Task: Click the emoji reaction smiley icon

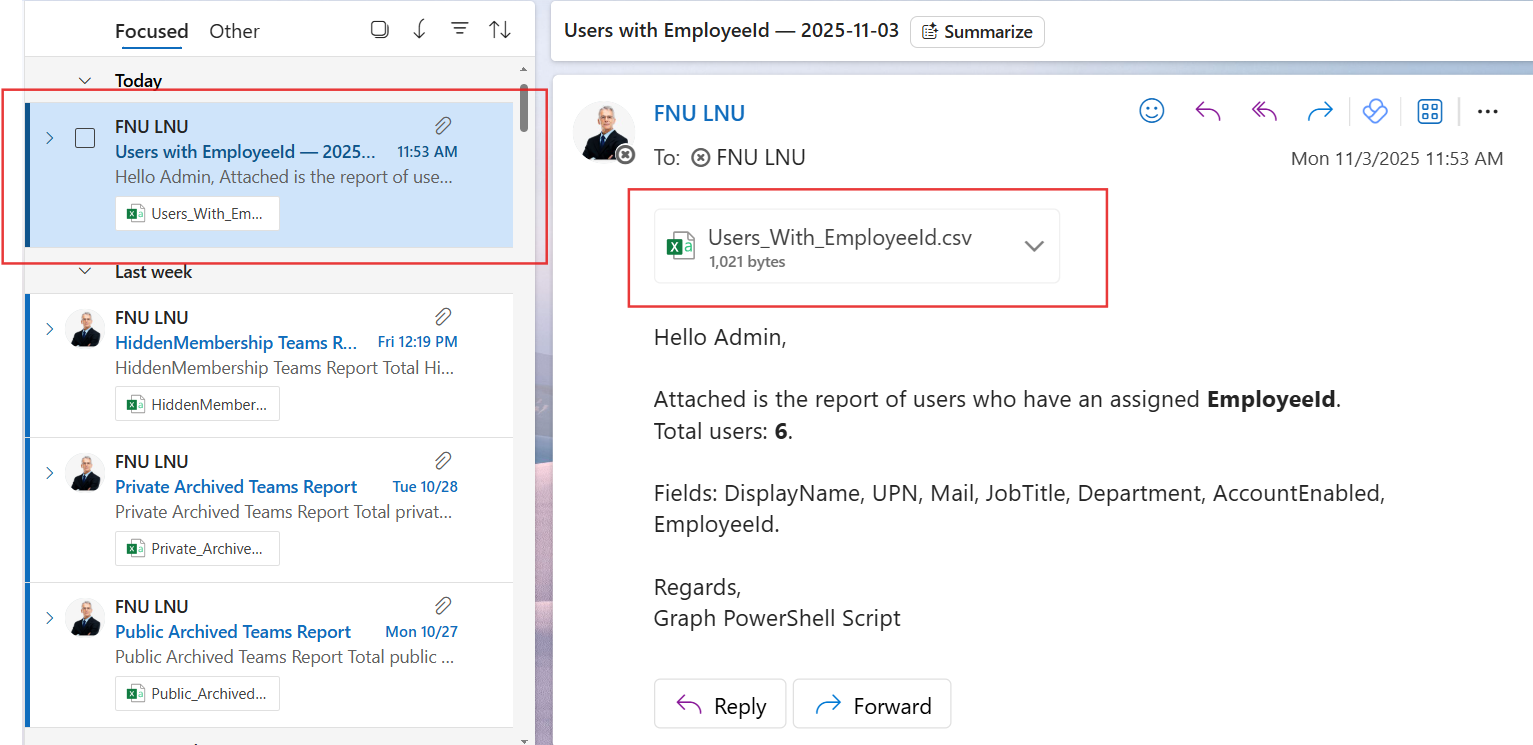Action: tap(1152, 111)
